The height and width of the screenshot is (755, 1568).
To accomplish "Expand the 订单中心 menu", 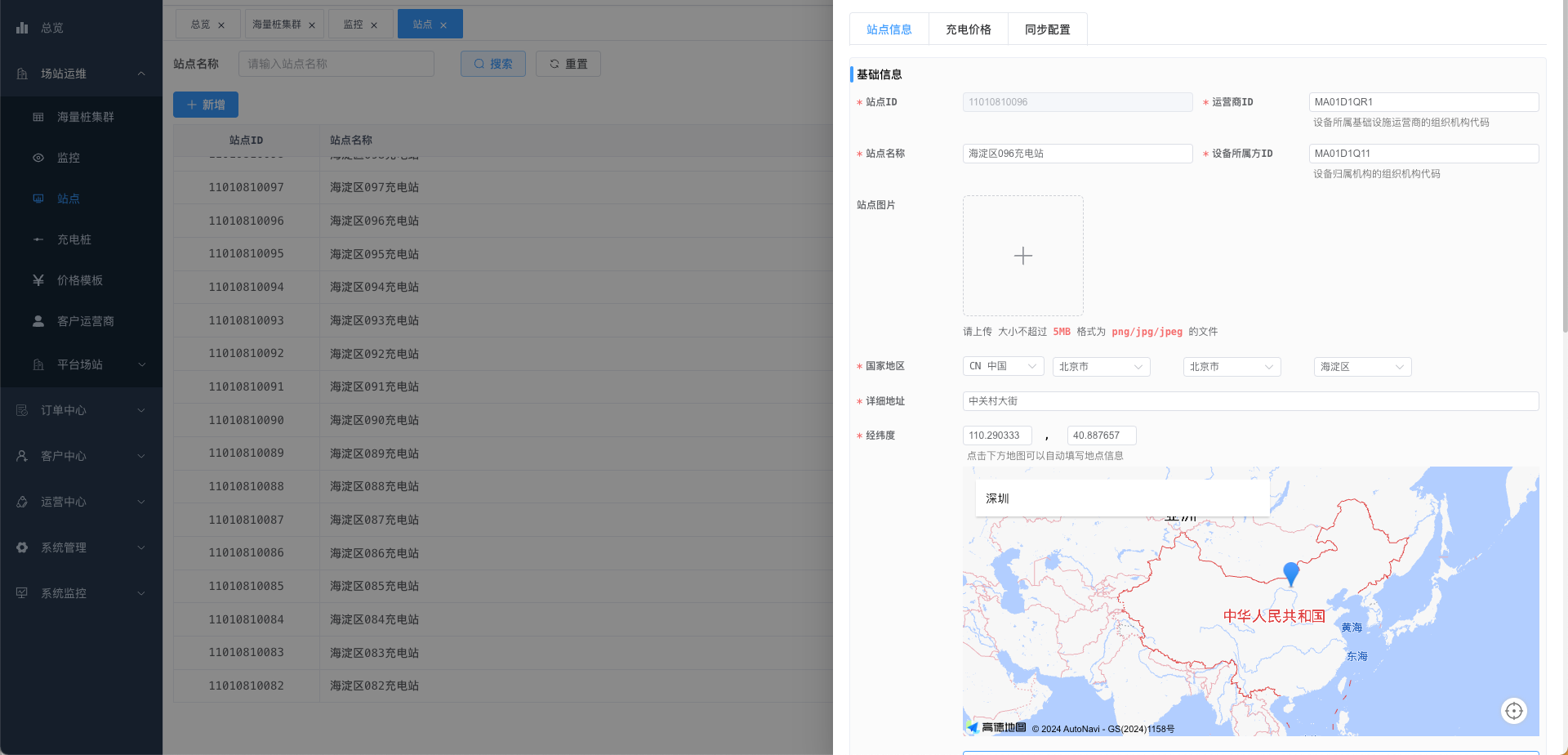I will coord(141,410).
